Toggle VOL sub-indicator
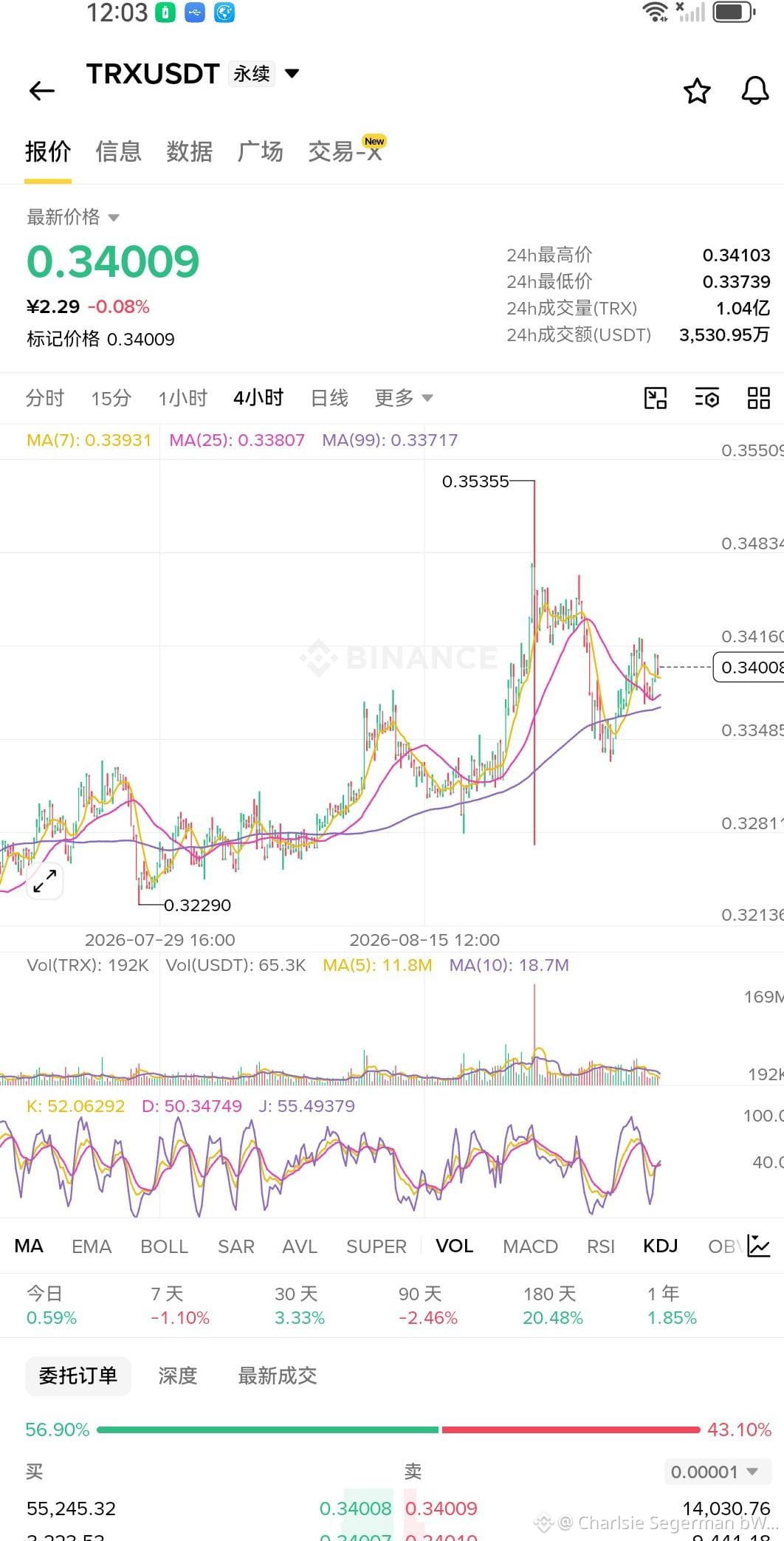Screen dimensions: 784x1541 (x=454, y=1246)
